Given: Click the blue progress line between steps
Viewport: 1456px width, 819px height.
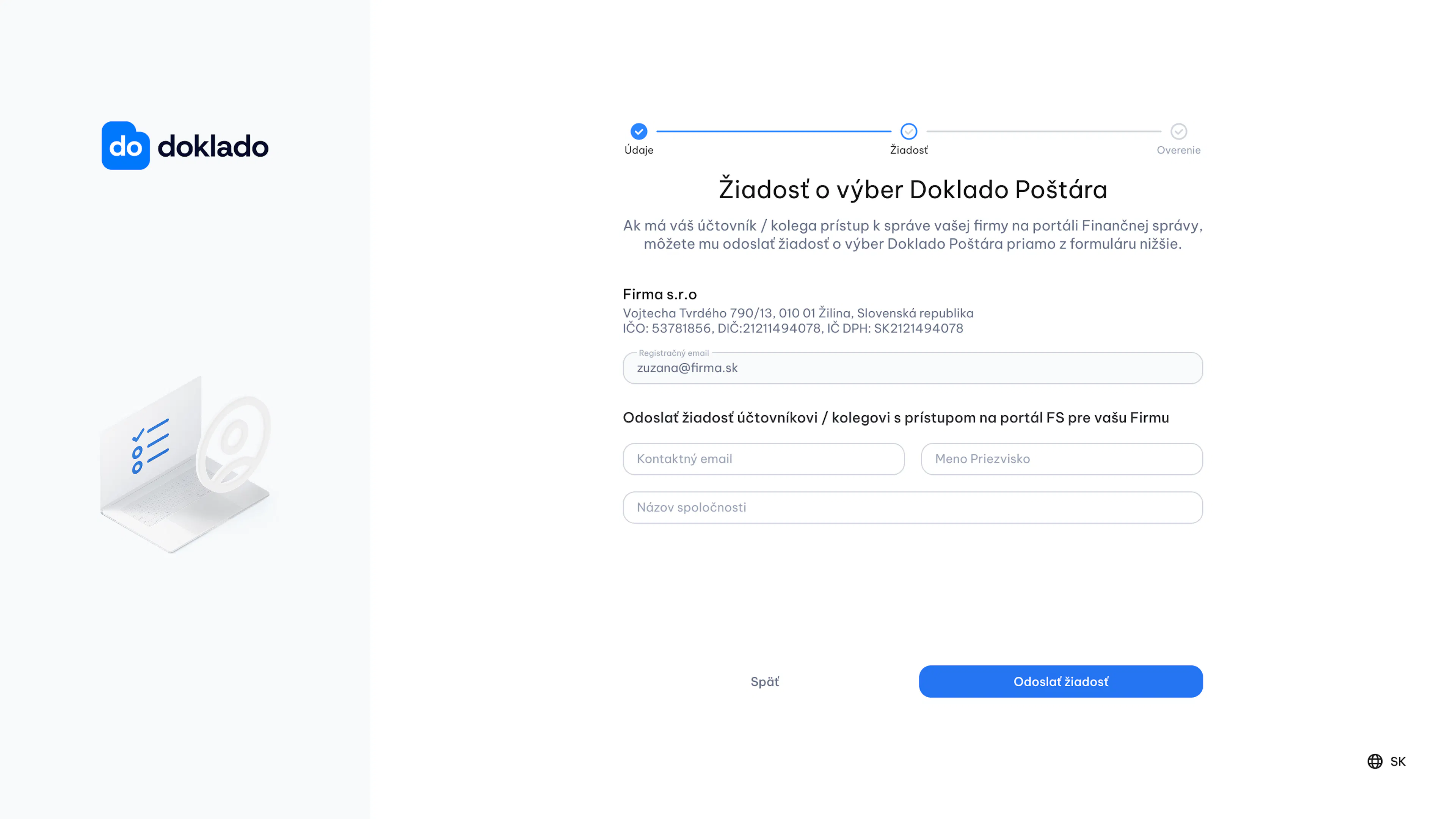Looking at the screenshot, I should (774, 131).
